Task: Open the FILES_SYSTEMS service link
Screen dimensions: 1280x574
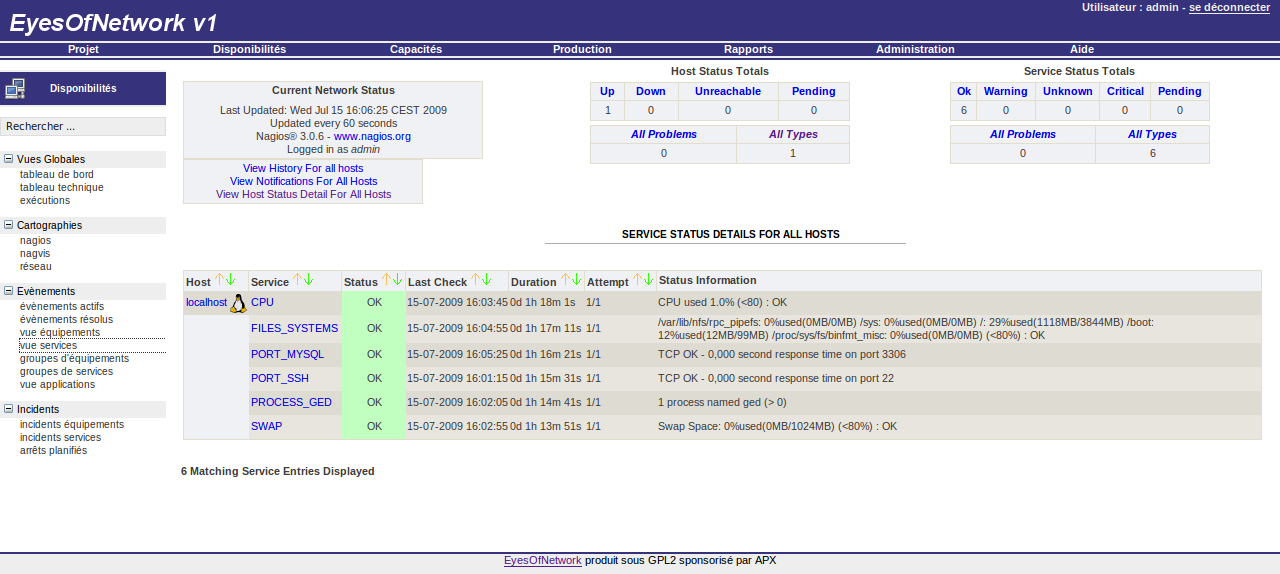Action: tap(294, 328)
